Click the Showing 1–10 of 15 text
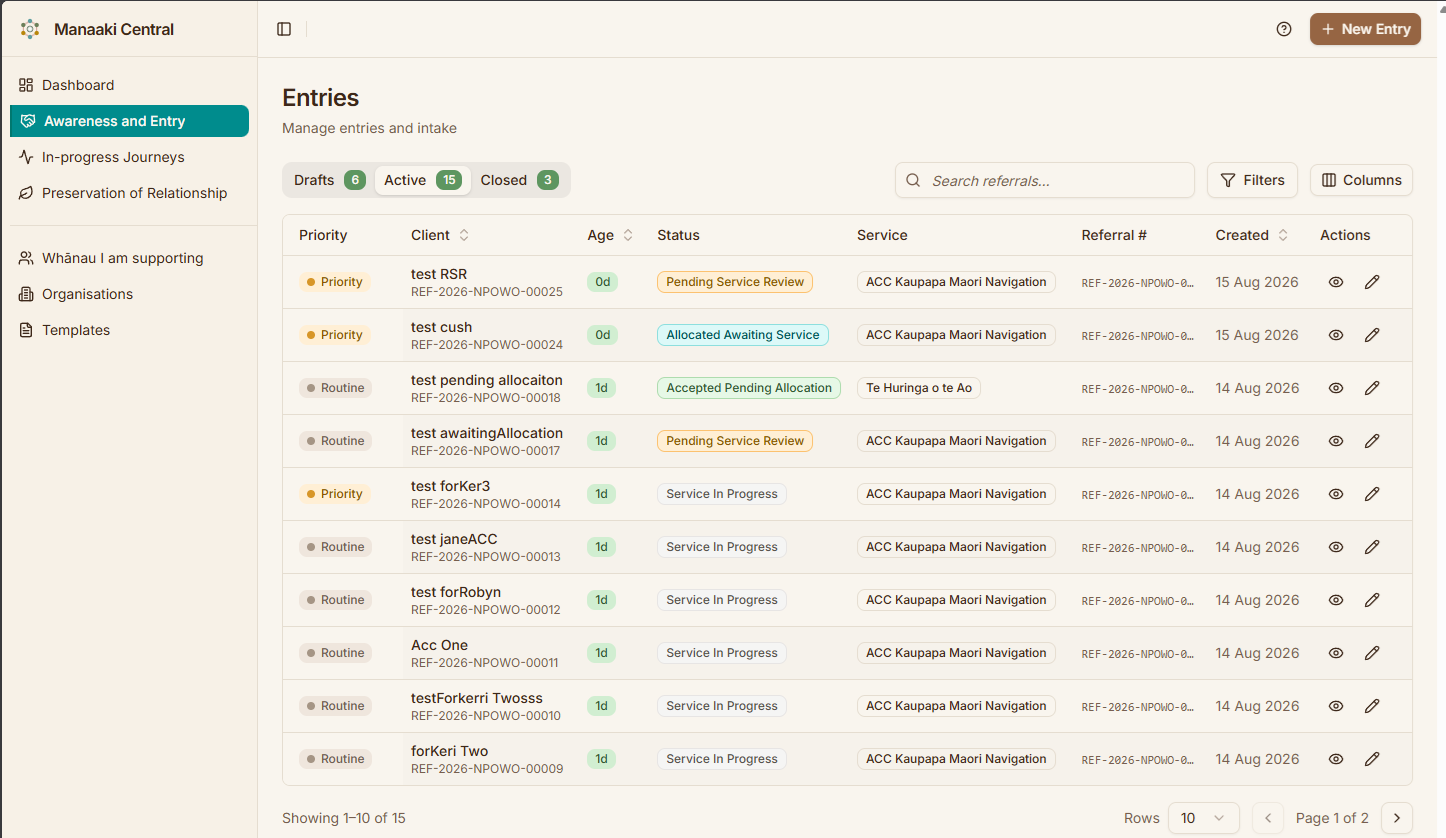1446x838 pixels. coord(344,818)
